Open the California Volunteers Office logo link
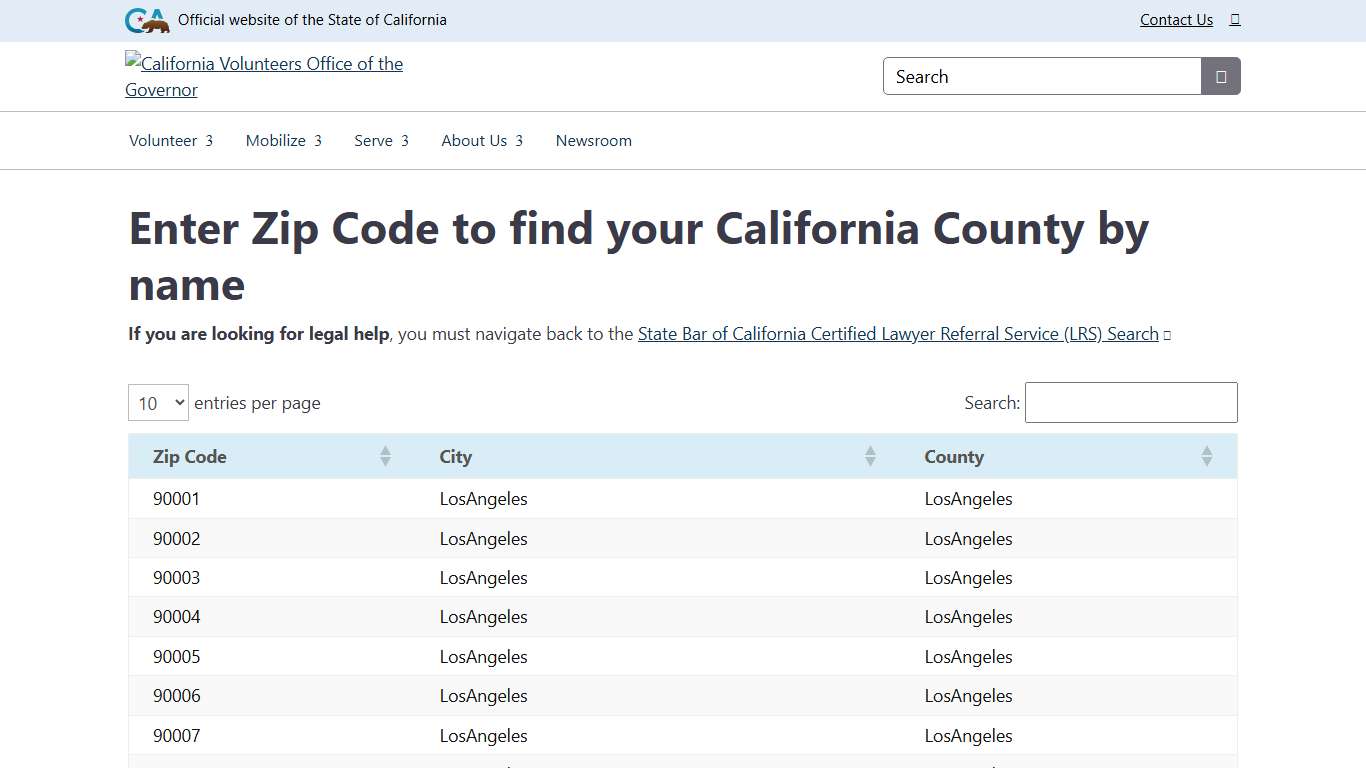1366x768 pixels. tap(263, 76)
